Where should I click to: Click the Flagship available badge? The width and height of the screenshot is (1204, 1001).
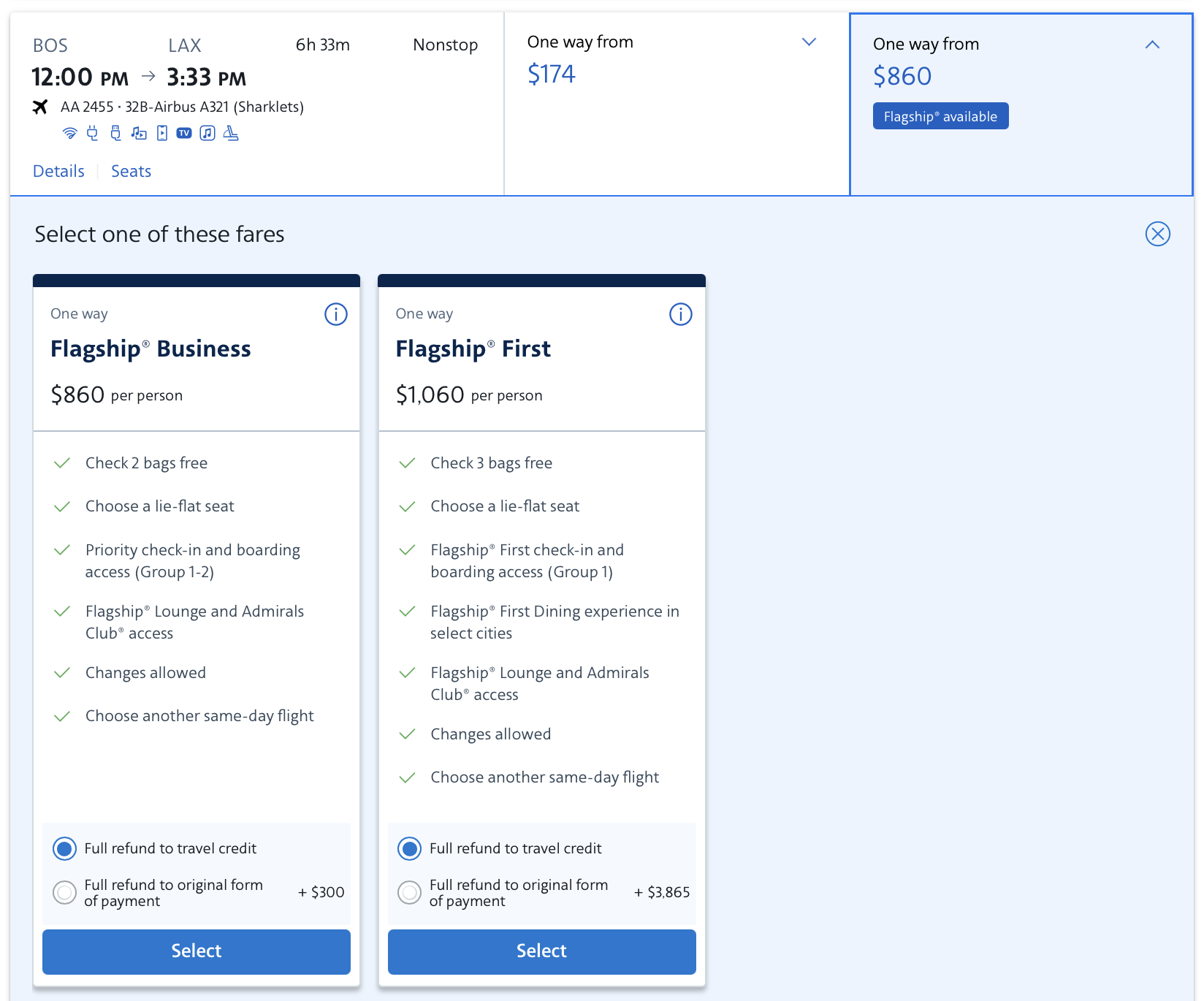(941, 116)
